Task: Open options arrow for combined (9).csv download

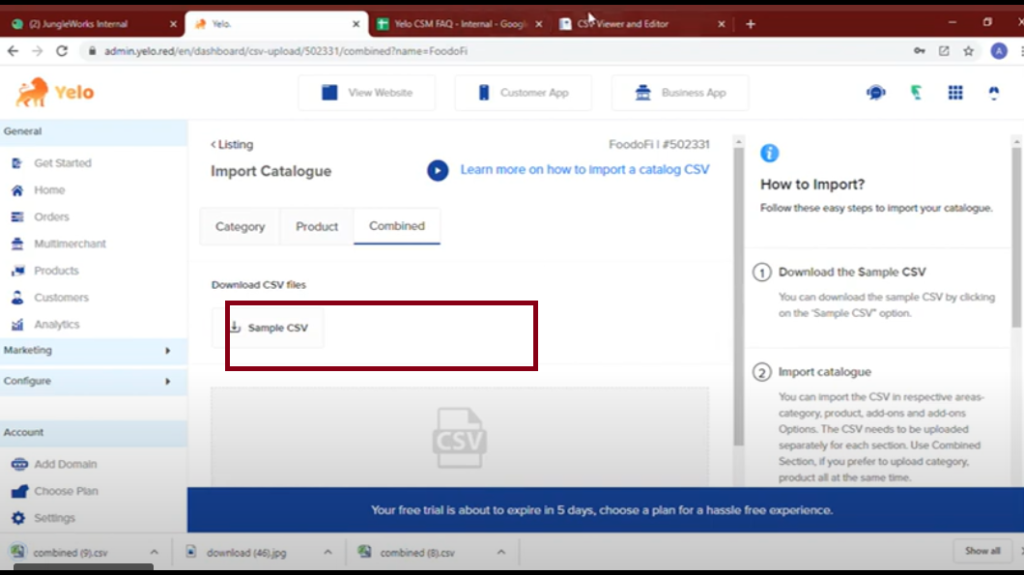Action: pyautogui.click(x=154, y=552)
